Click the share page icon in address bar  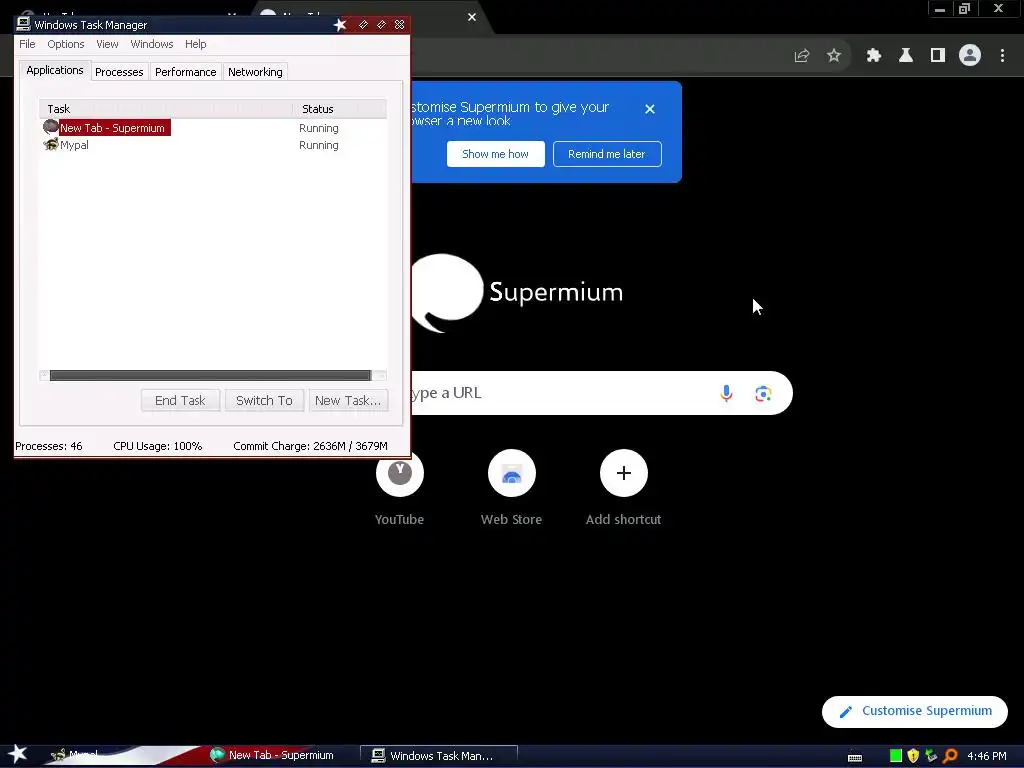coord(801,56)
